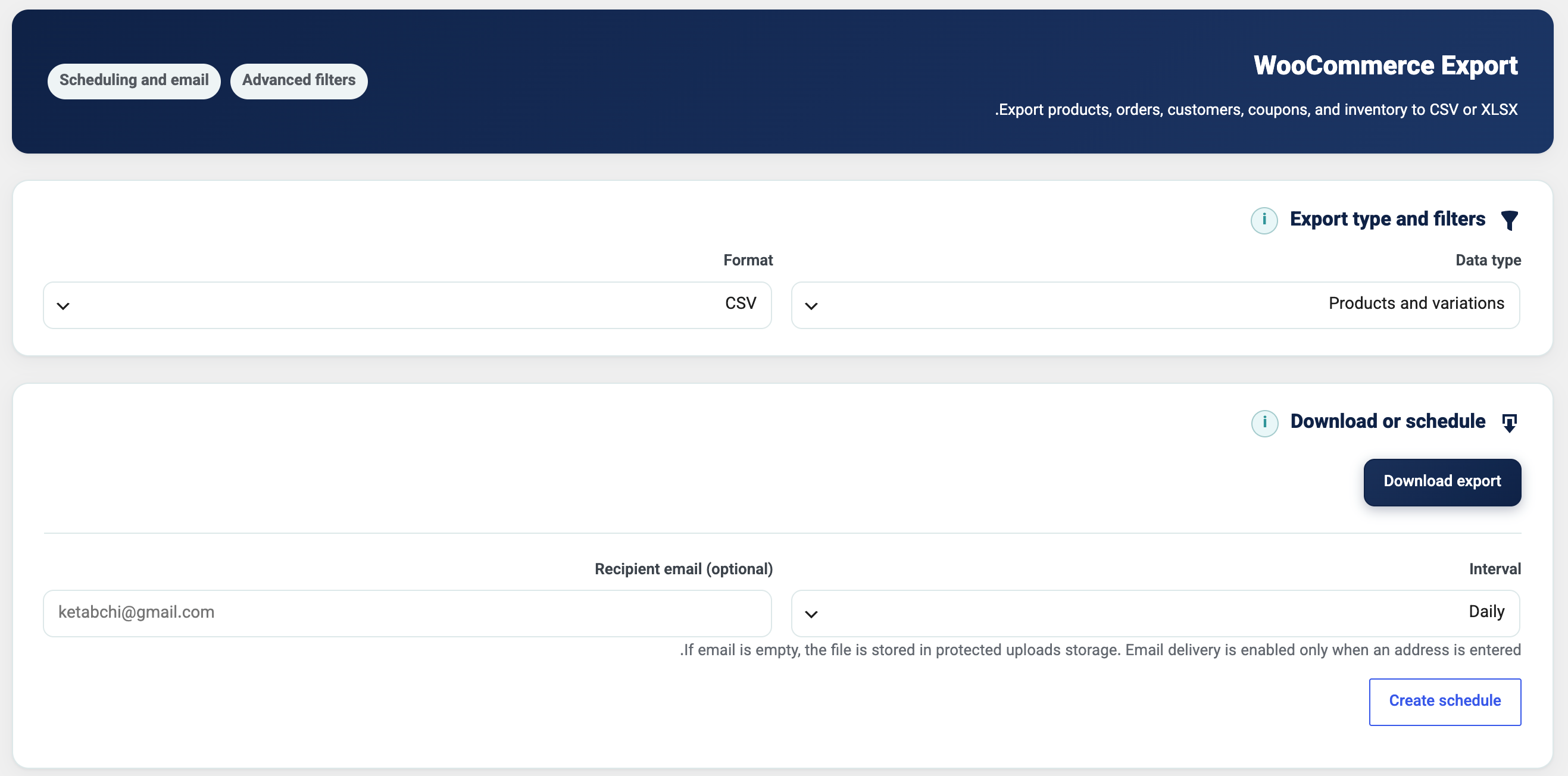Click the WooCommerce Export heading
Screen dimensions: 1568x776
[x=1385, y=65]
